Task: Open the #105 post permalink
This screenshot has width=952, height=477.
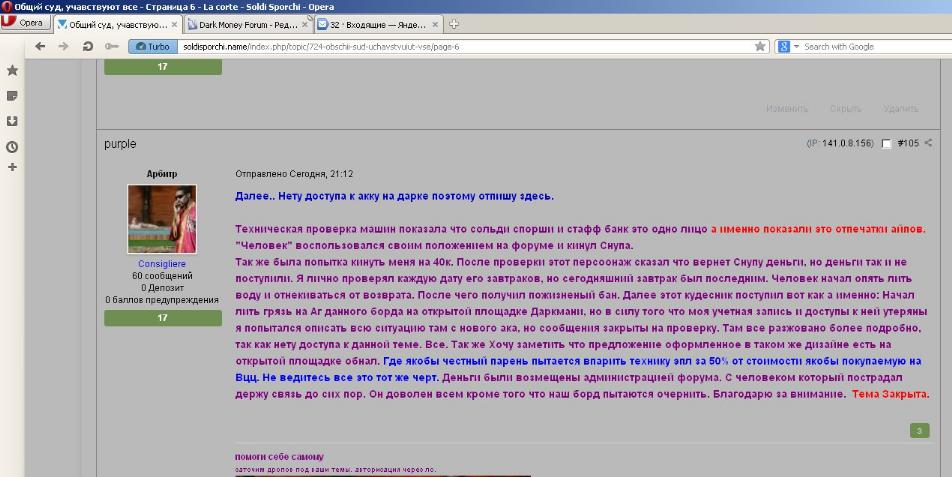Action: click(x=908, y=143)
